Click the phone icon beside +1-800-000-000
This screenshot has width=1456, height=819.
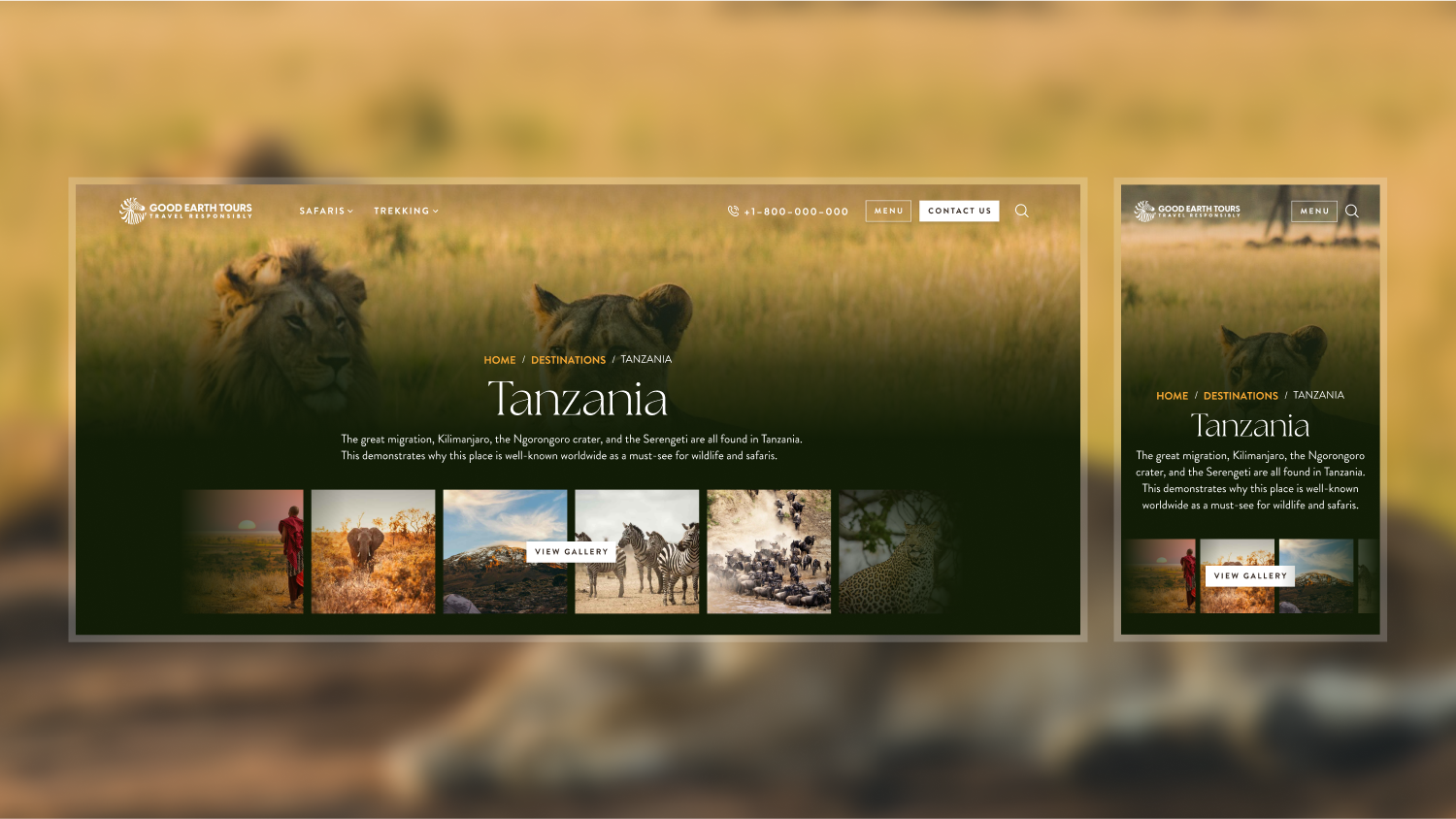pyautogui.click(x=733, y=211)
